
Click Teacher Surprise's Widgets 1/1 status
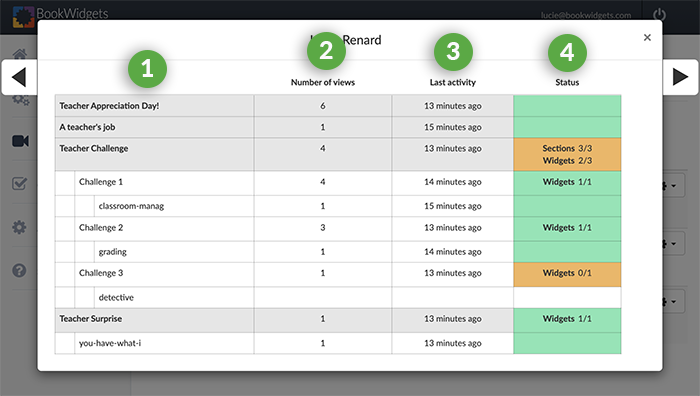pyautogui.click(x=567, y=319)
